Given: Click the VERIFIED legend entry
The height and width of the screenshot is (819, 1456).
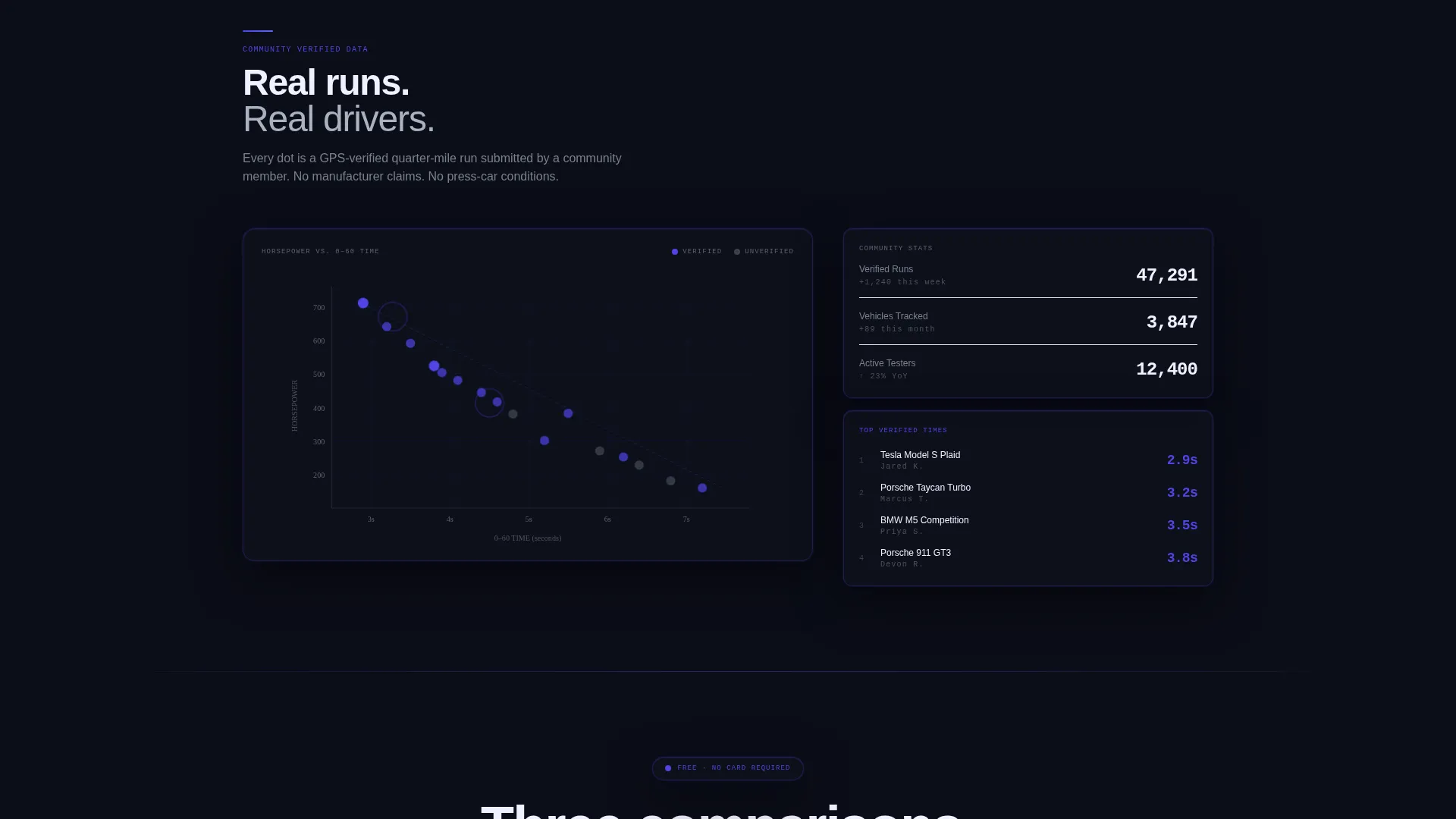Looking at the screenshot, I should tap(697, 252).
